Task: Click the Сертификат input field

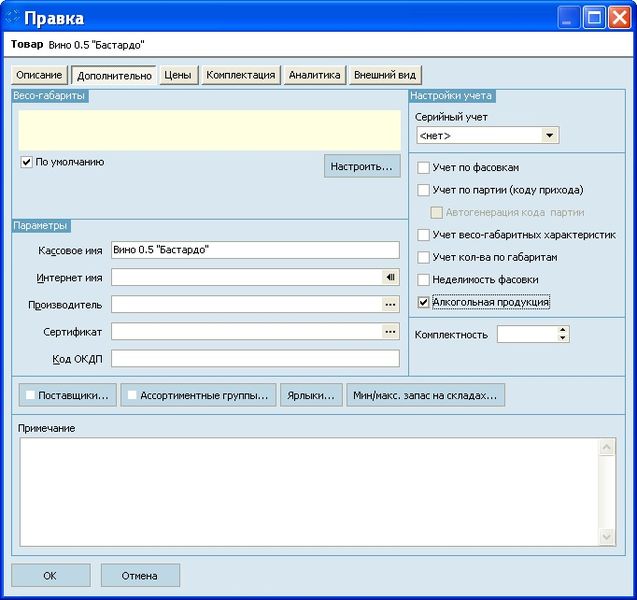Action: pos(246,331)
